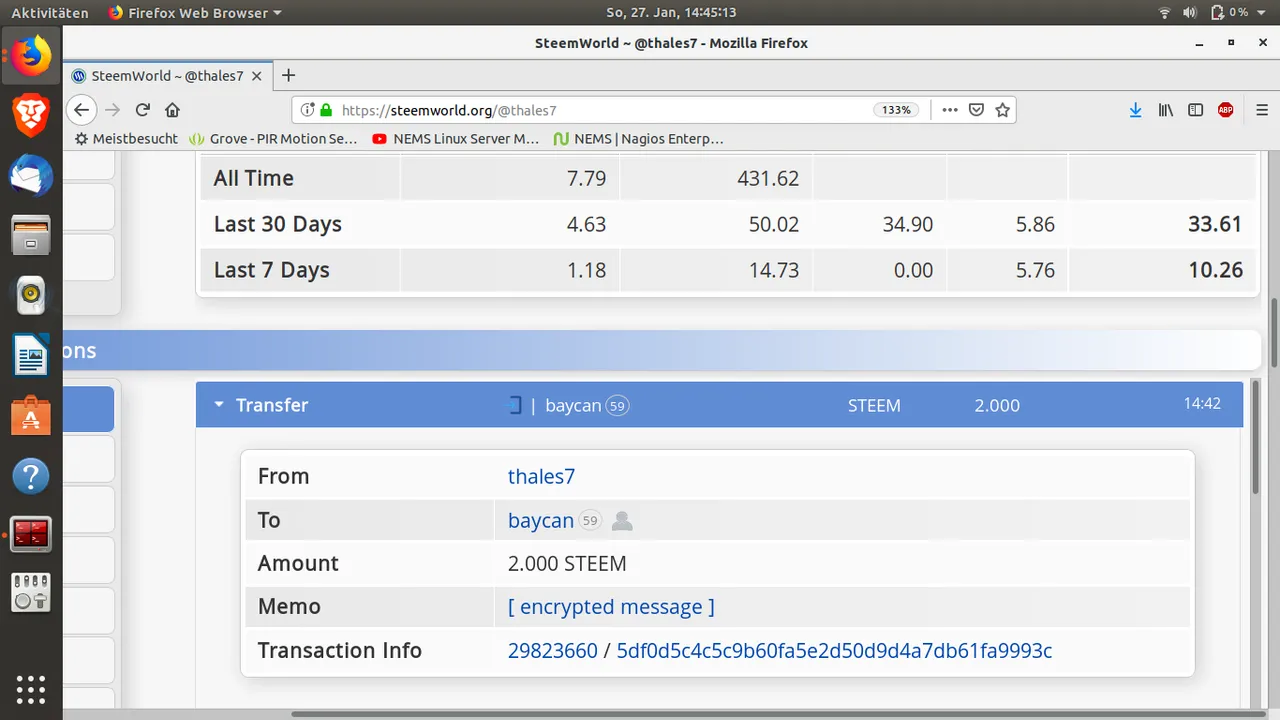
Task: Open Thunderbird mail in dock
Action: click(x=31, y=176)
